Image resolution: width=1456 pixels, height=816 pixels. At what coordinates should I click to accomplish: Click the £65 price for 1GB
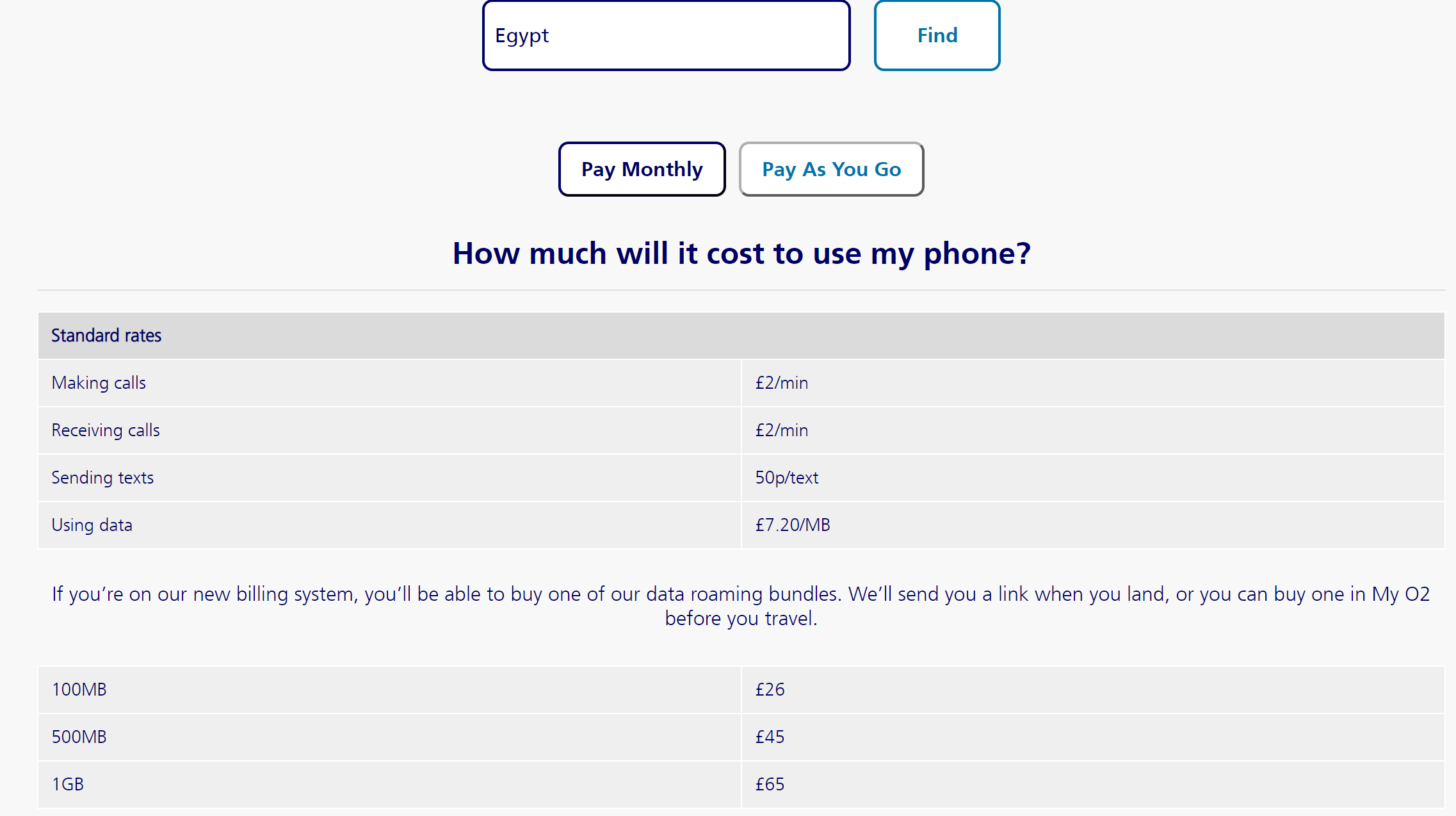770,784
